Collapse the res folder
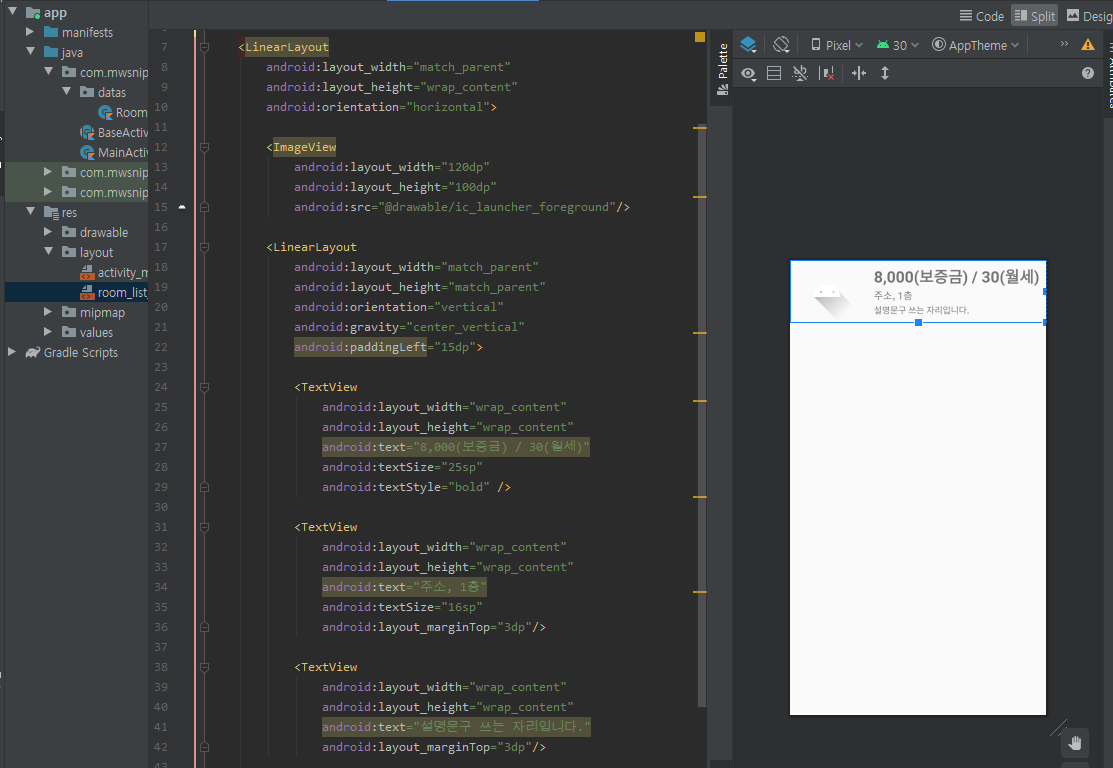Viewport: 1113px width, 768px height. pyautogui.click(x=31, y=212)
